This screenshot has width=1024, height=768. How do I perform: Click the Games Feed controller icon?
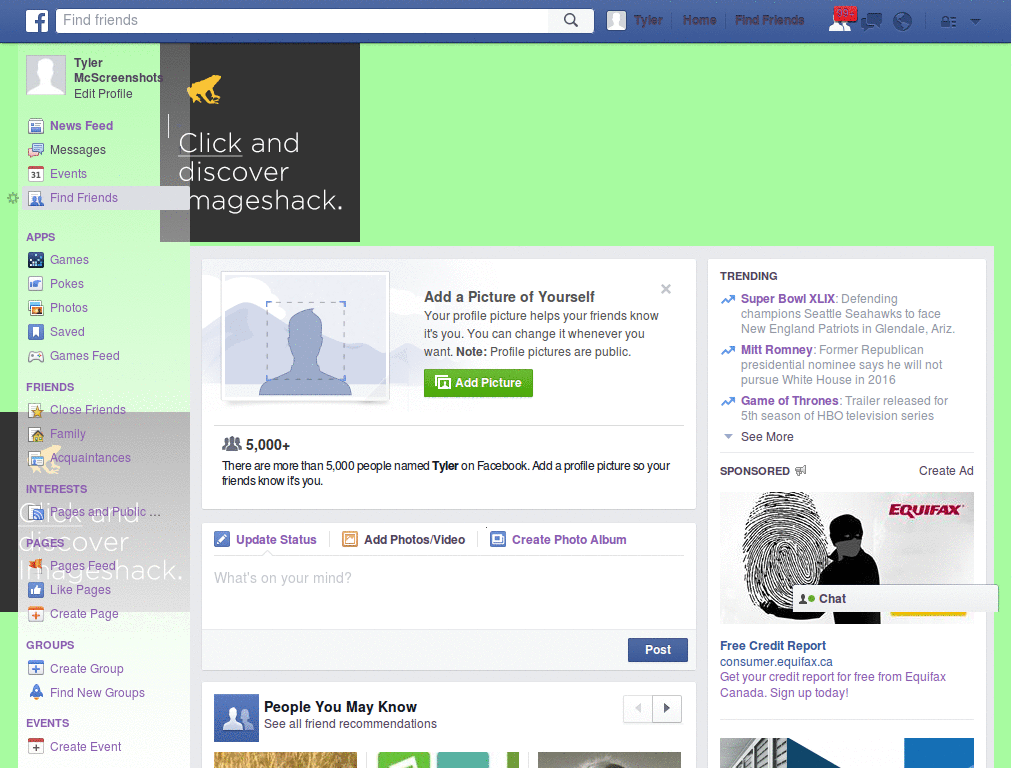tap(36, 356)
